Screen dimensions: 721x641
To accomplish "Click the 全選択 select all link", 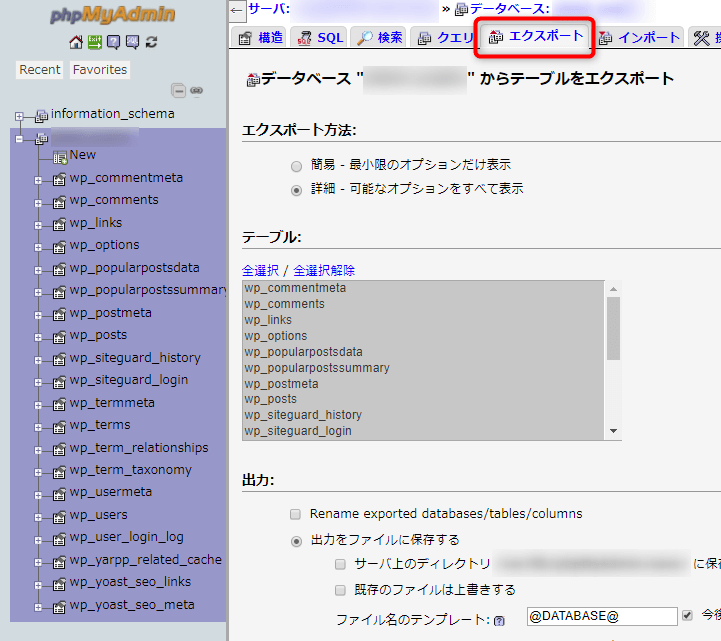I will pyautogui.click(x=260, y=270).
